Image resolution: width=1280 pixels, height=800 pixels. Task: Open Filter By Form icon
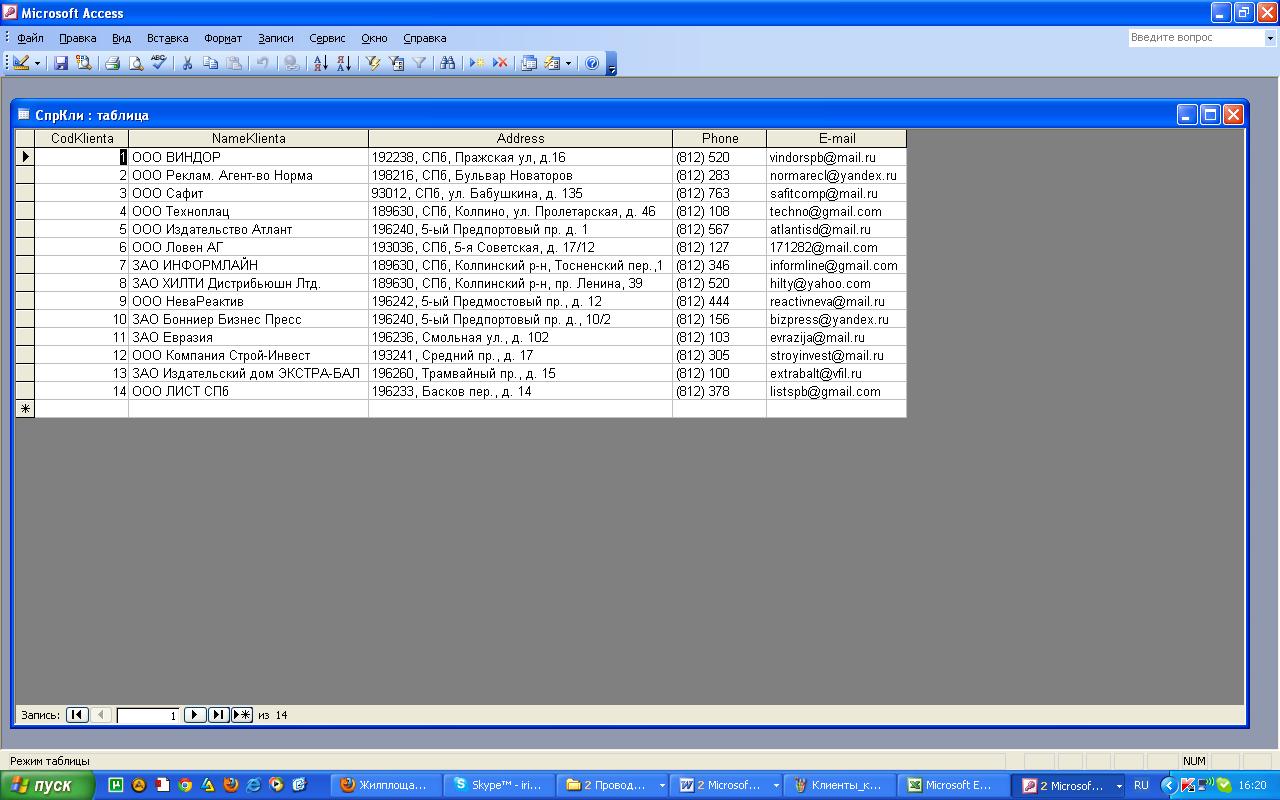(397, 63)
